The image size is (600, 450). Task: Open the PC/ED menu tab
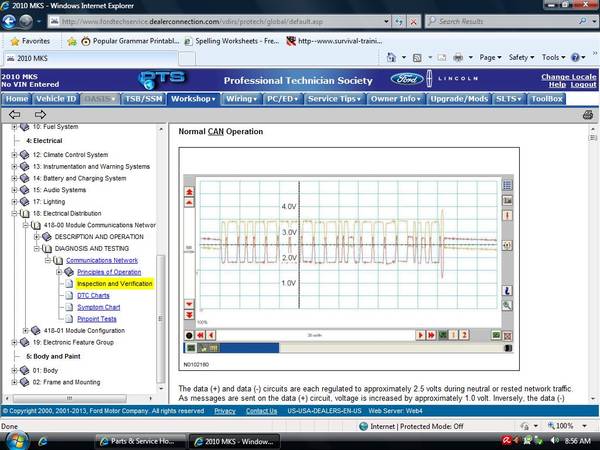pyautogui.click(x=282, y=99)
